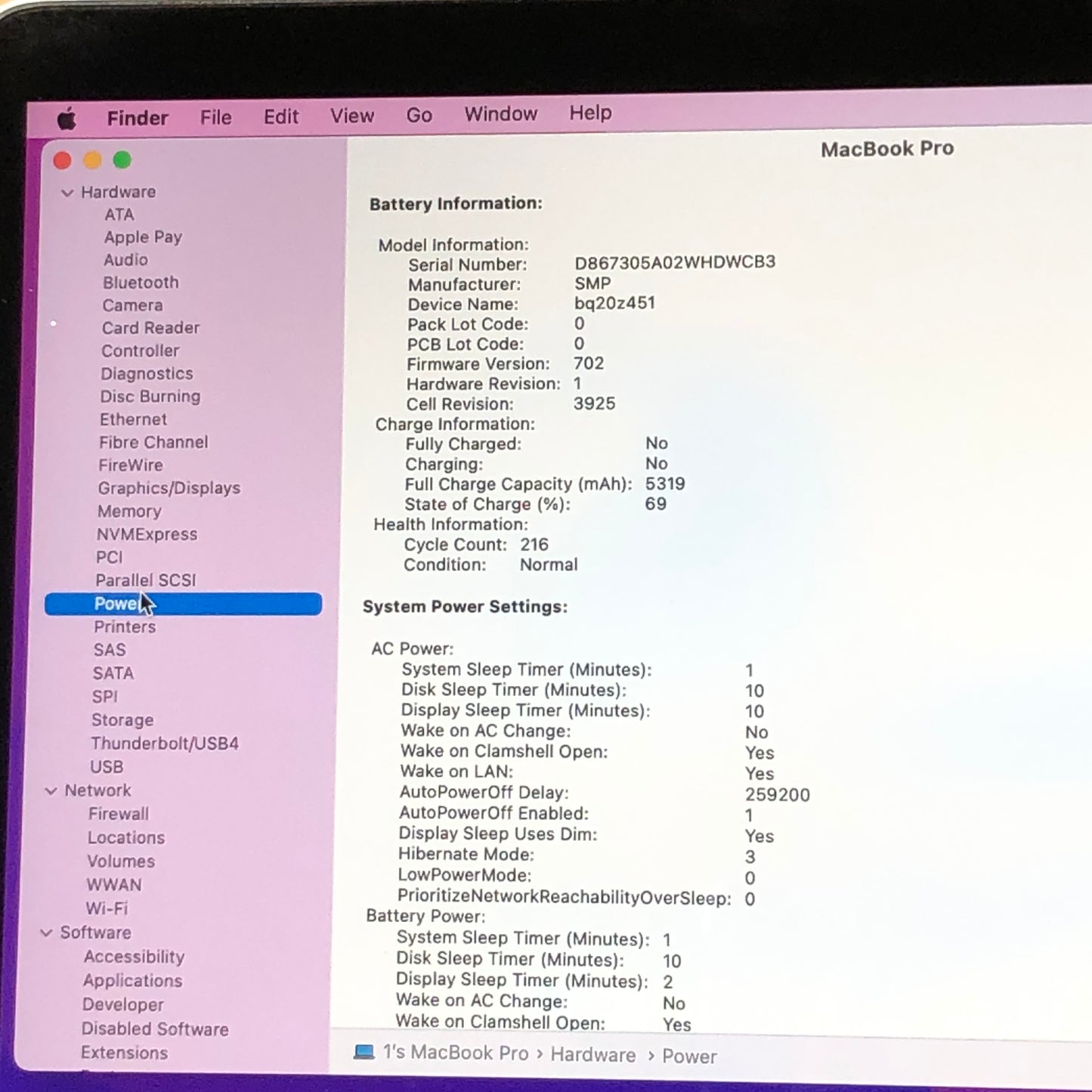Collapse the Software section chevron
The height and width of the screenshot is (1092, 1092).
[47, 933]
